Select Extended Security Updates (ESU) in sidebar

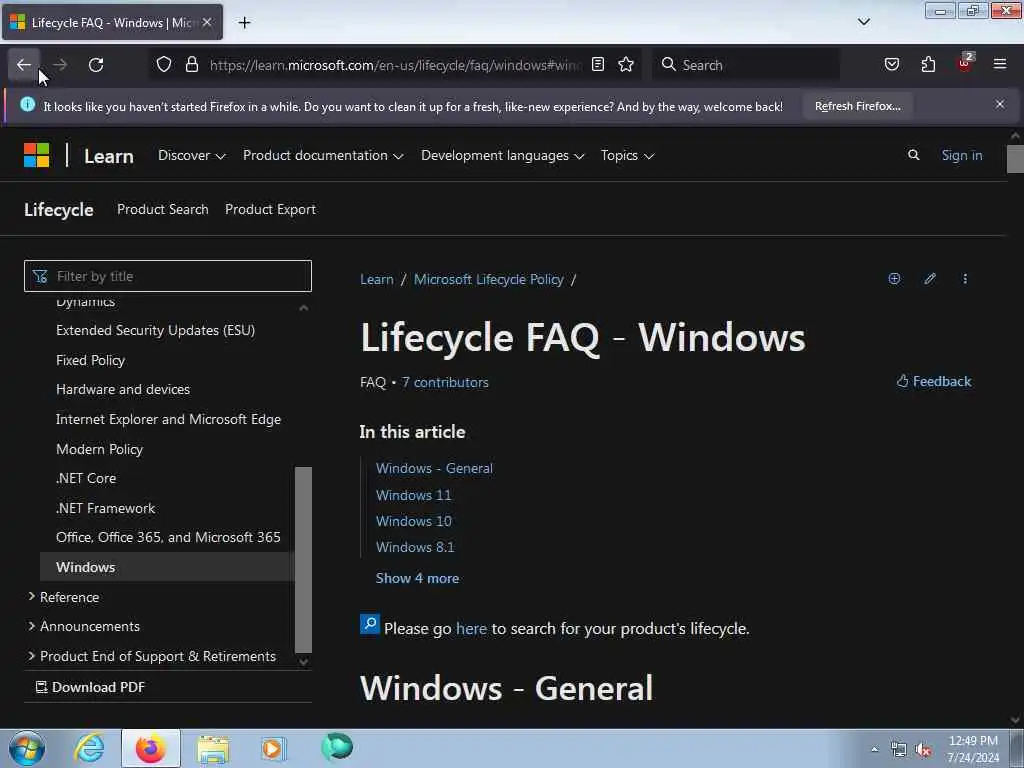[155, 330]
